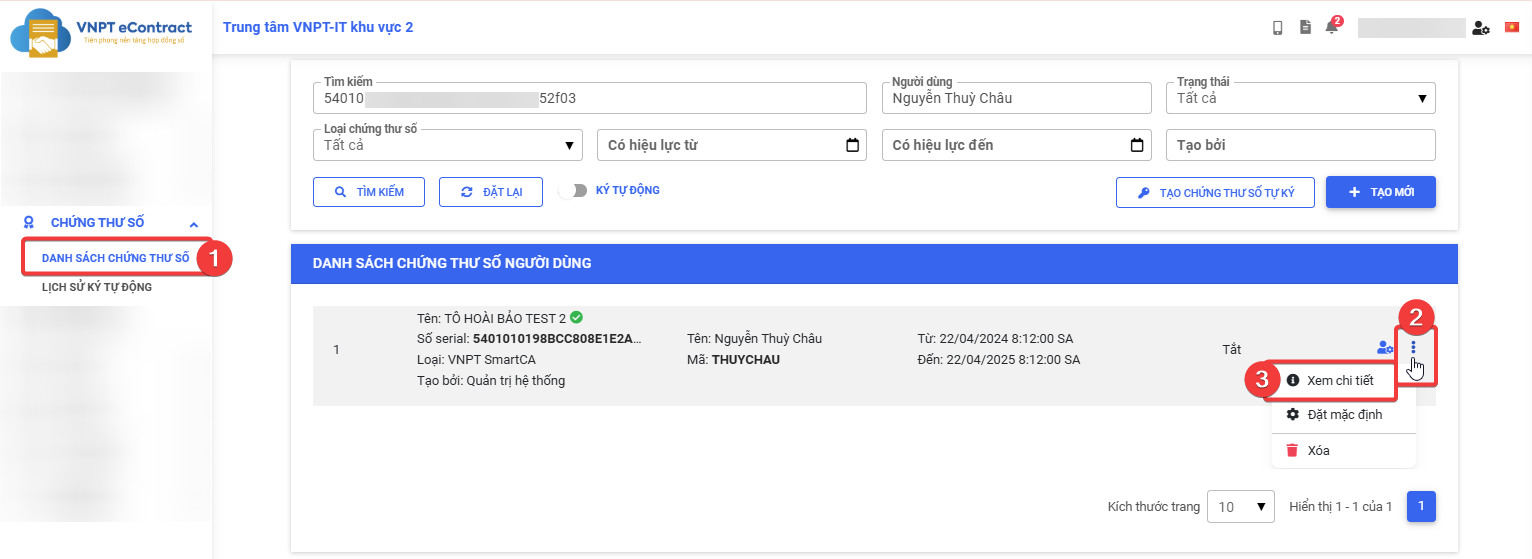Open the mobile device icon in header
Image resolution: width=1532 pixels, height=559 pixels.
[1278, 28]
